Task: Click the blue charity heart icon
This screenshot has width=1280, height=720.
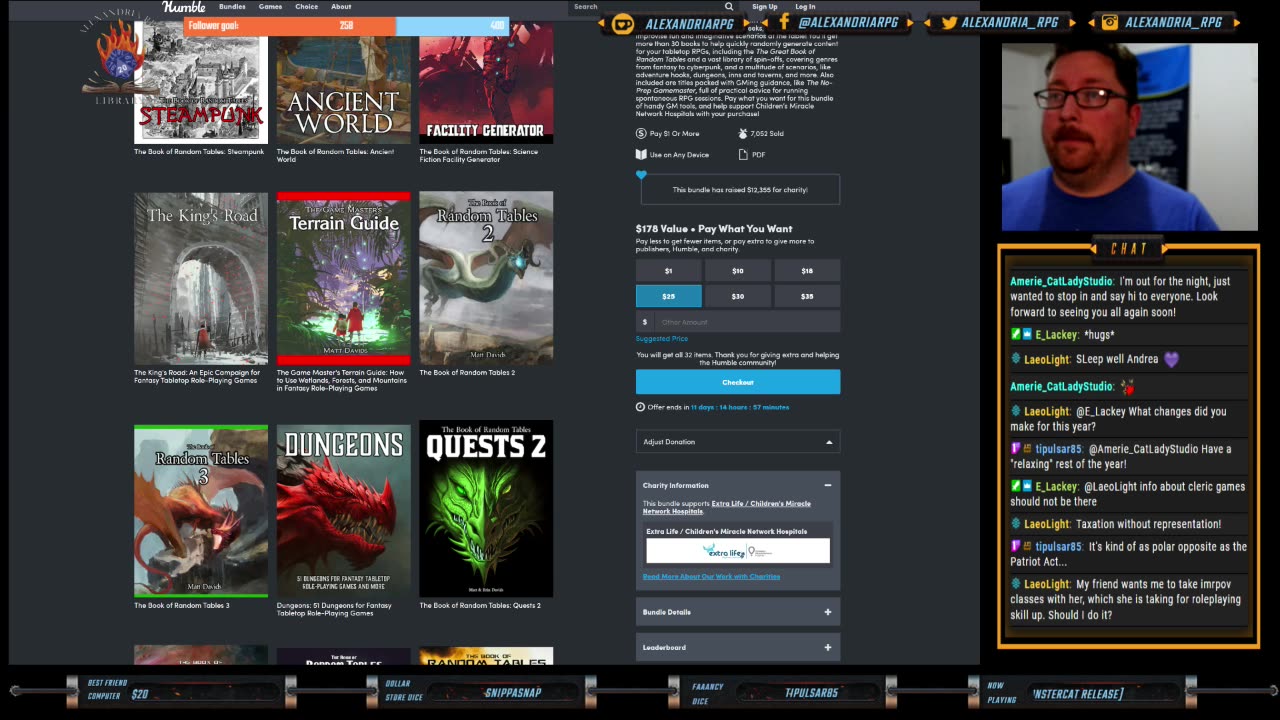Action: point(641,175)
